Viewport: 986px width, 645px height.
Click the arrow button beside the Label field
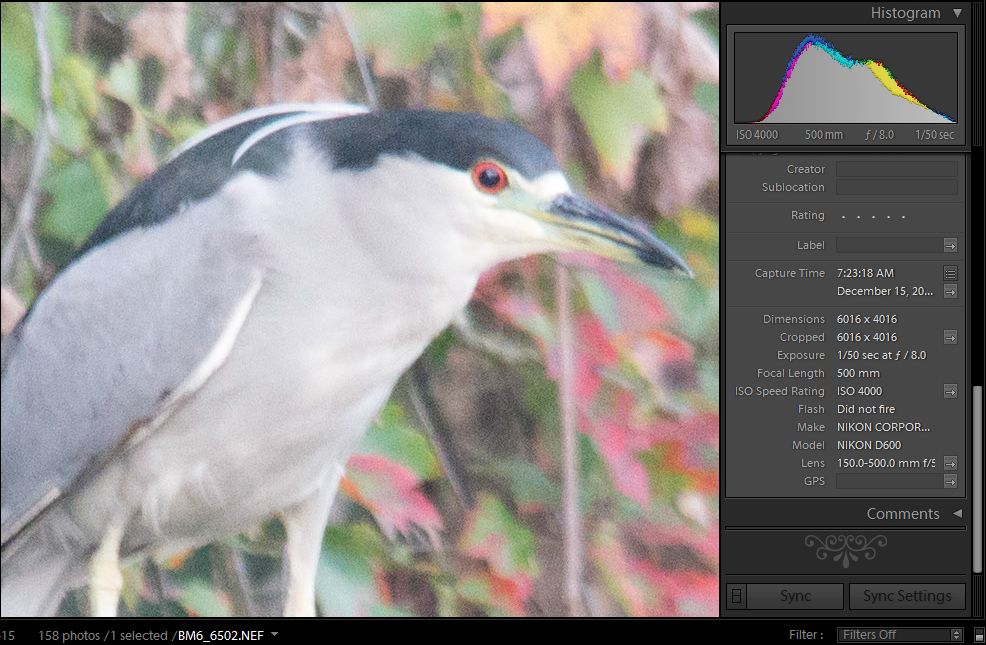950,245
